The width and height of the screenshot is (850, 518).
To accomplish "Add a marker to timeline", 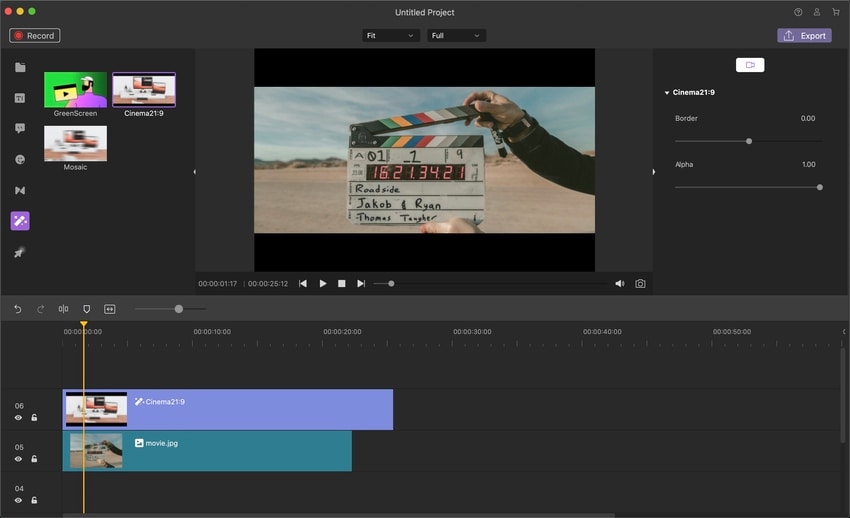I will [87, 309].
